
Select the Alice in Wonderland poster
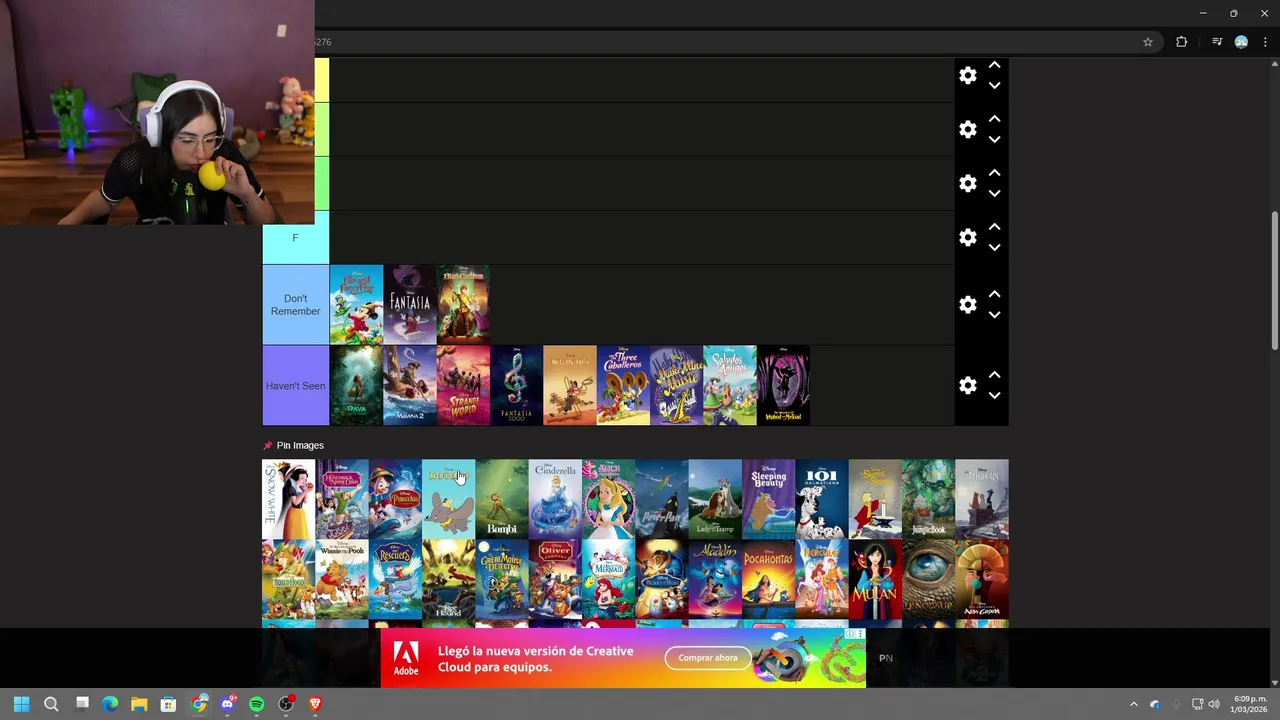tap(608, 499)
